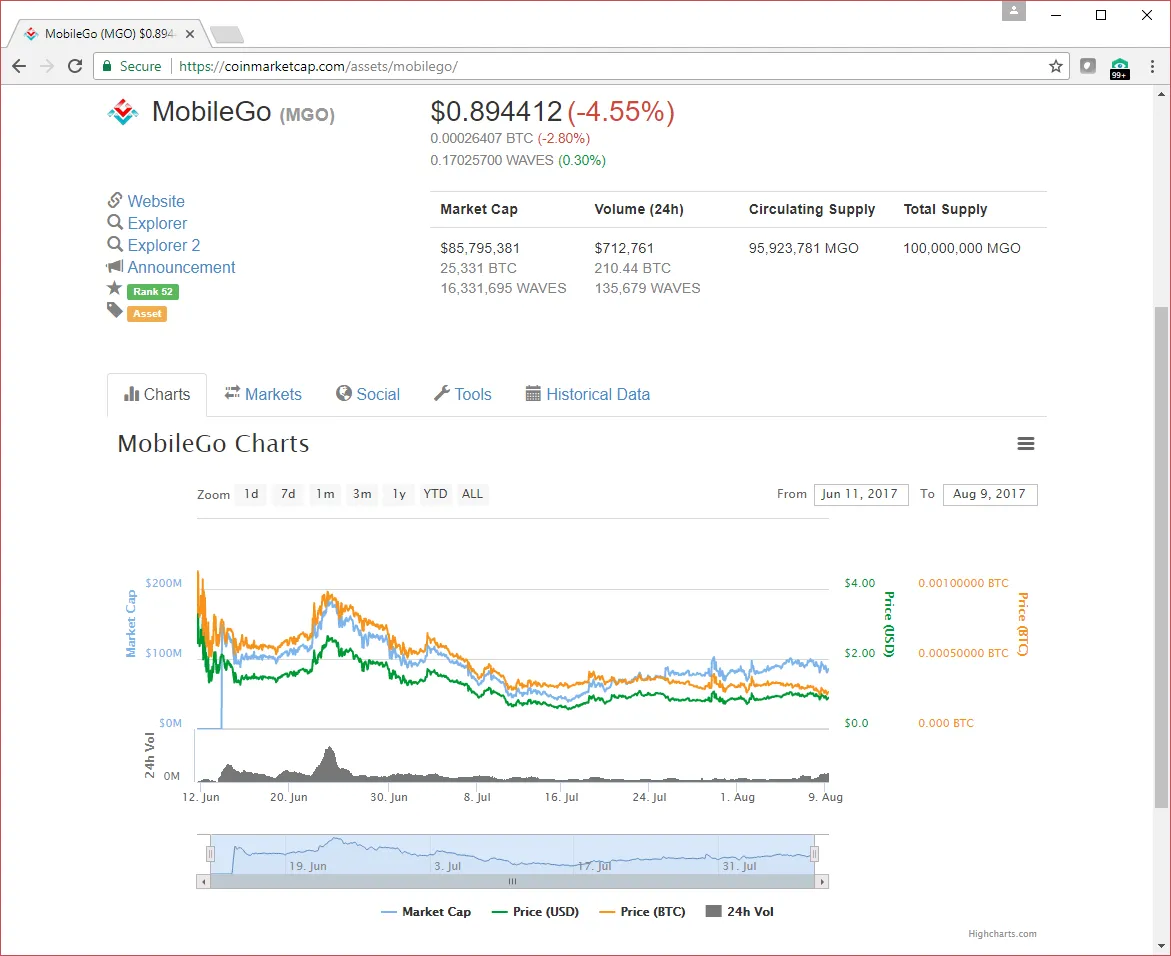Set chart zoom to 1m
This screenshot has height=956, width=1171.
pos(325,494)
